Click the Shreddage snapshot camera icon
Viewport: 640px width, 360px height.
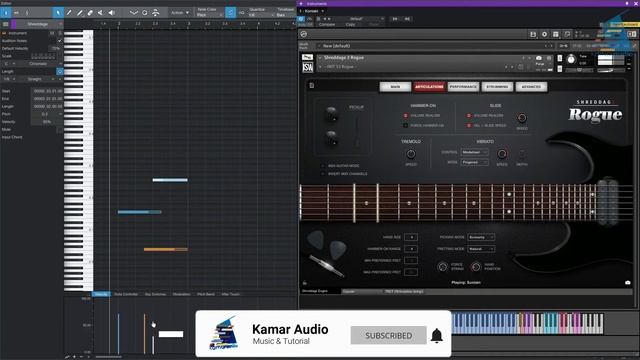(x=539, y=58)
